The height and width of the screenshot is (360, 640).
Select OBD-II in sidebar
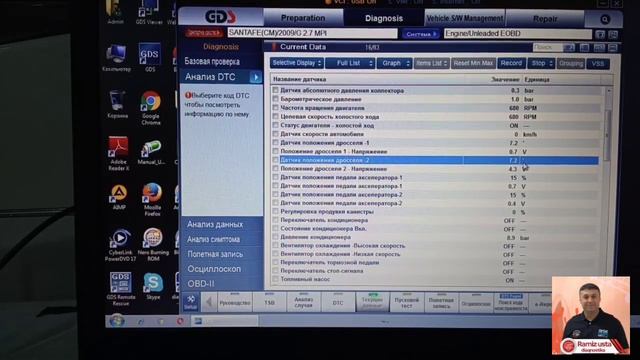[x=201, y=284]
